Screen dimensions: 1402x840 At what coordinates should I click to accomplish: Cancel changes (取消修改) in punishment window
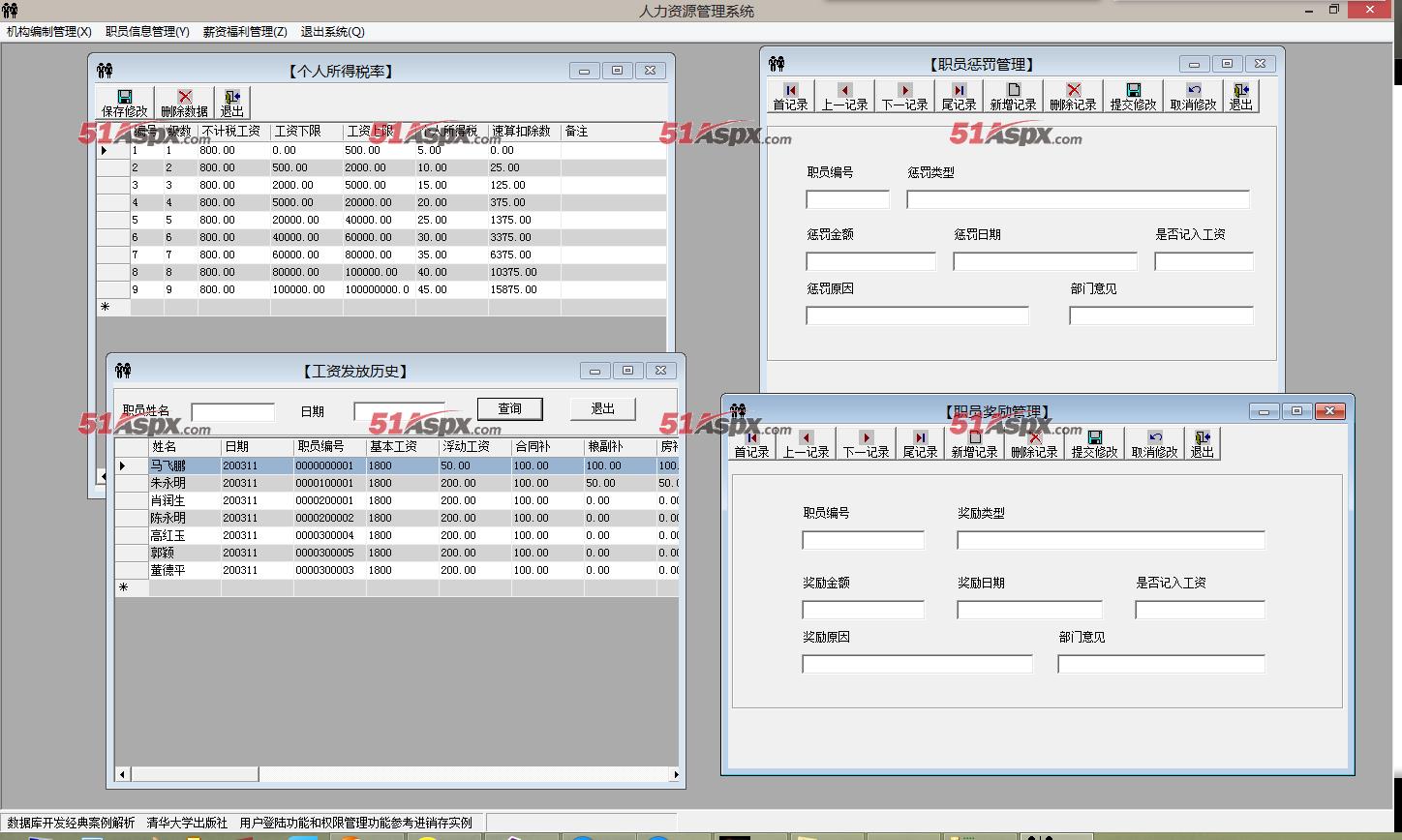[x=1193, y=97]
